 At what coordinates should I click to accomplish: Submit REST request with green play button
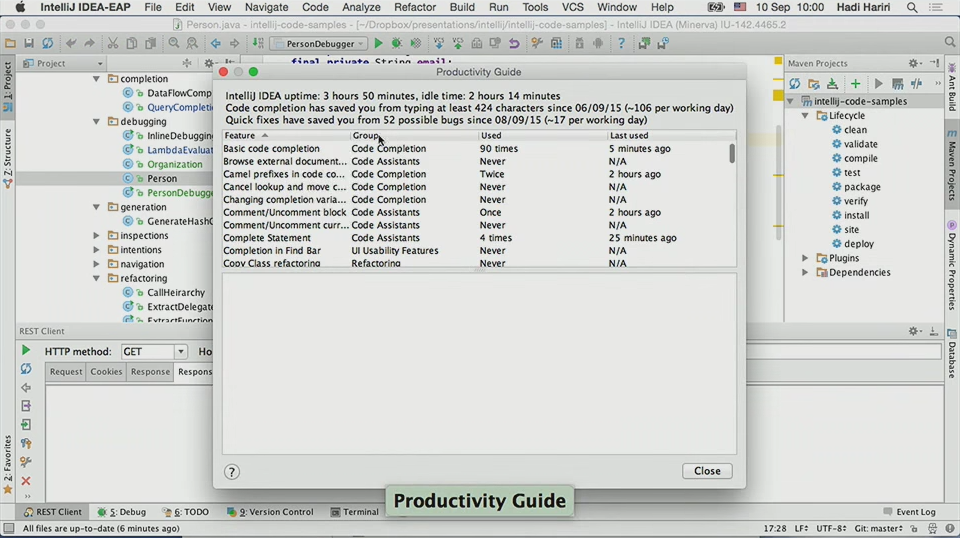tap(26, 351)
